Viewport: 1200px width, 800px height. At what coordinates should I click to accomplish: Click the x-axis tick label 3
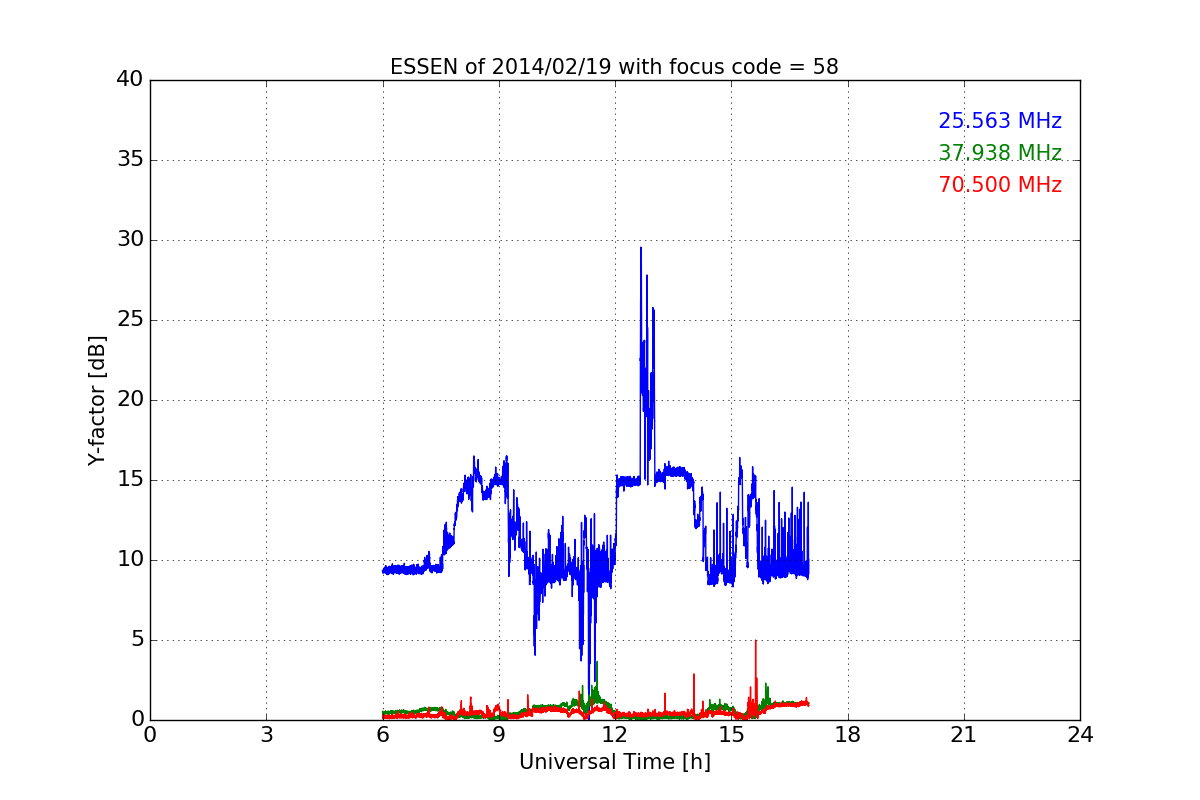(266, 735)
